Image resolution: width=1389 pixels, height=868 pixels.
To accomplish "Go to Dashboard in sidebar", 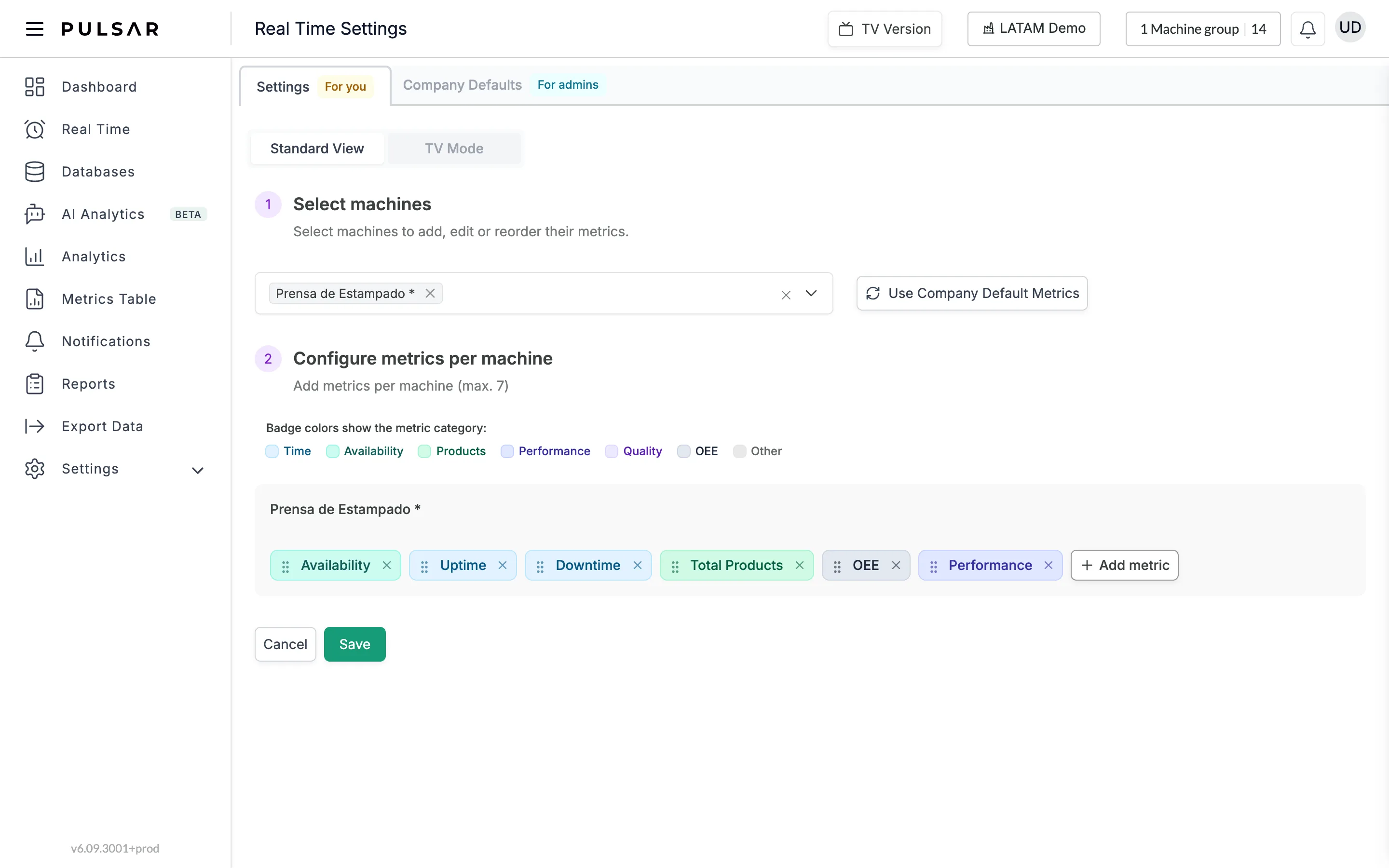I will tap(99, 87).
